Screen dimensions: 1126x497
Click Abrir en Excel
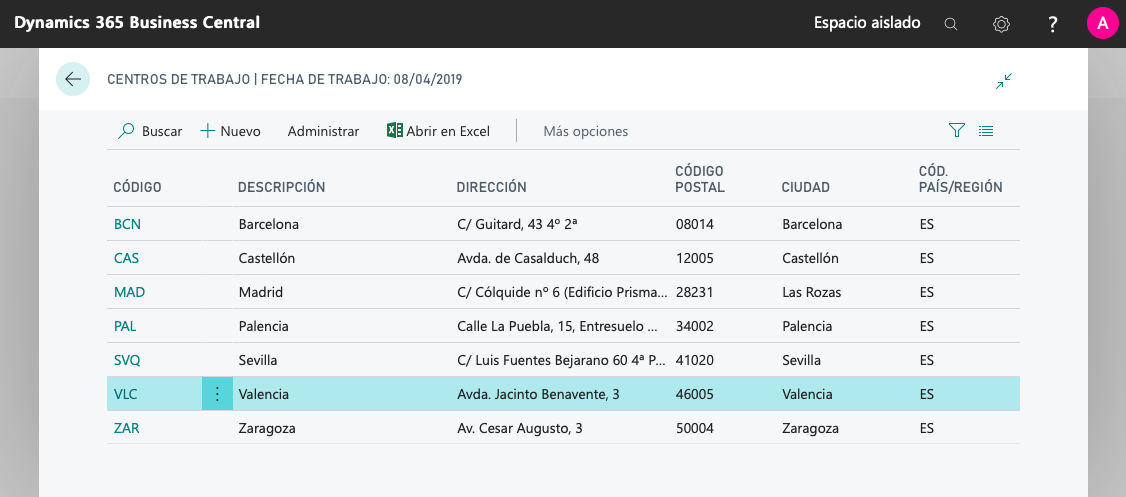(438, 131)
